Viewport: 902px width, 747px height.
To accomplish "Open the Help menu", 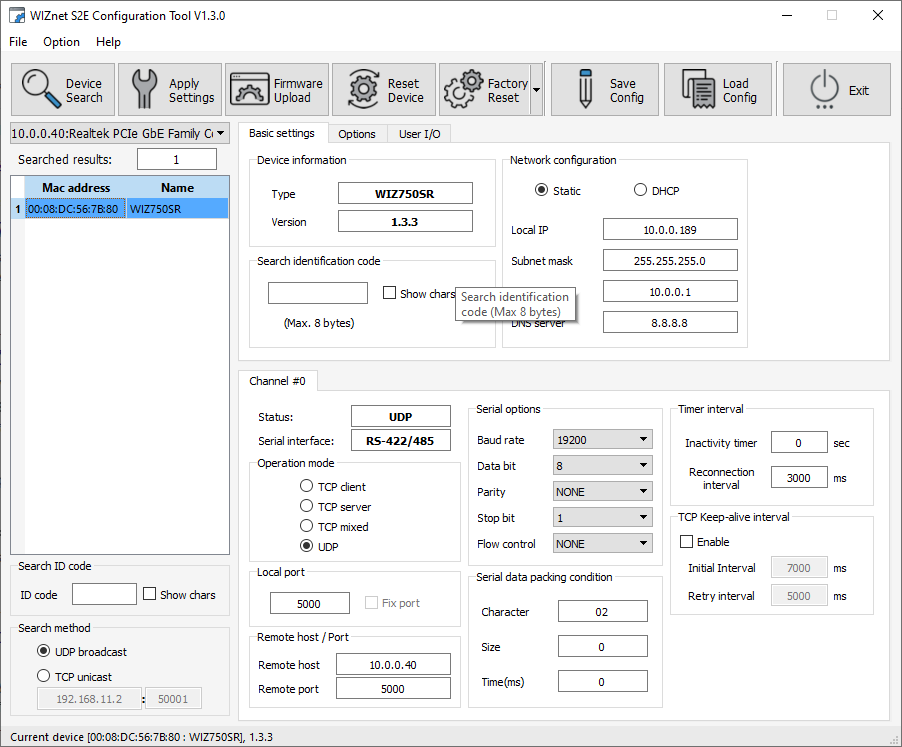I will 108,42.
